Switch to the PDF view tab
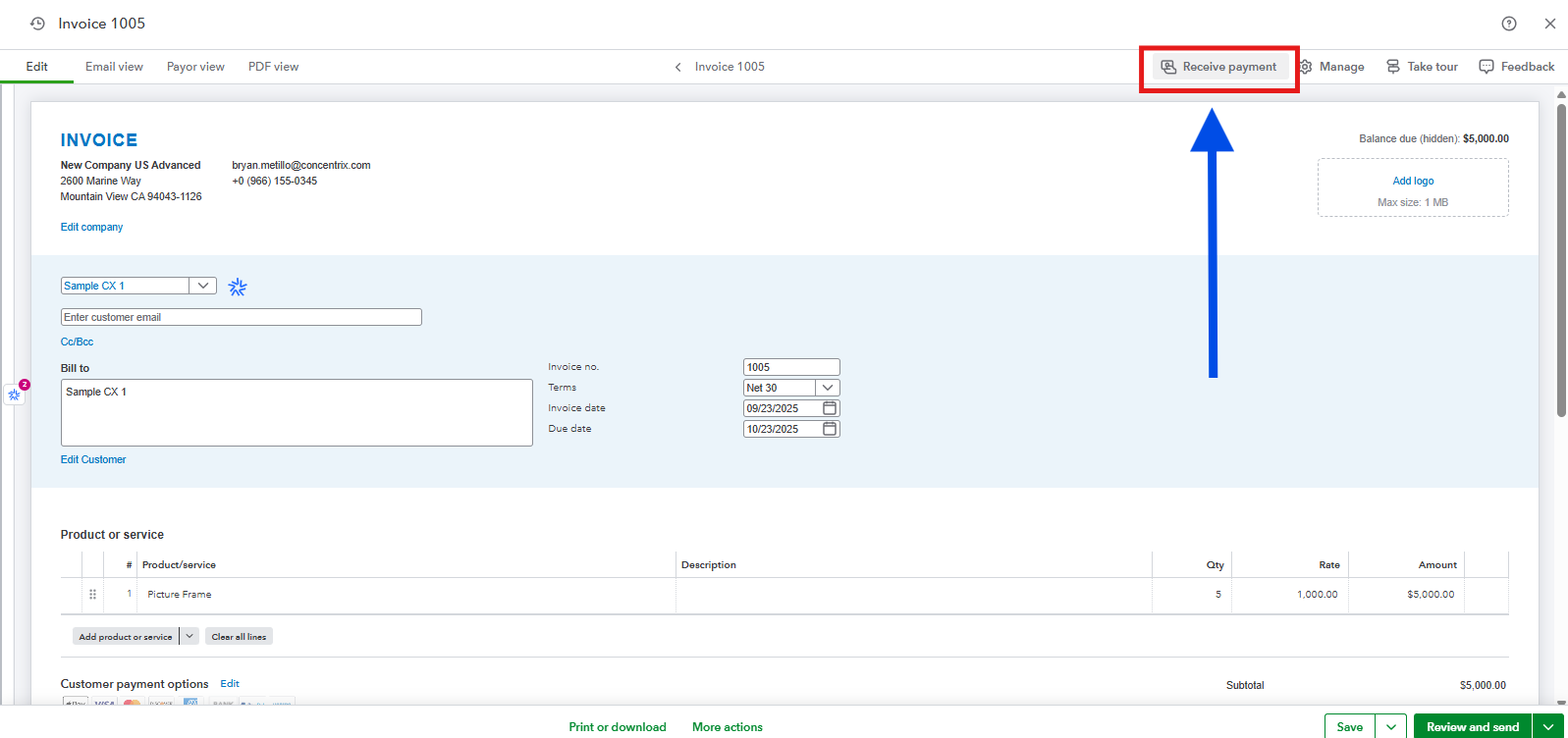Image resolution: width=1568 pixels, height=738 pixels. point(273,67)
